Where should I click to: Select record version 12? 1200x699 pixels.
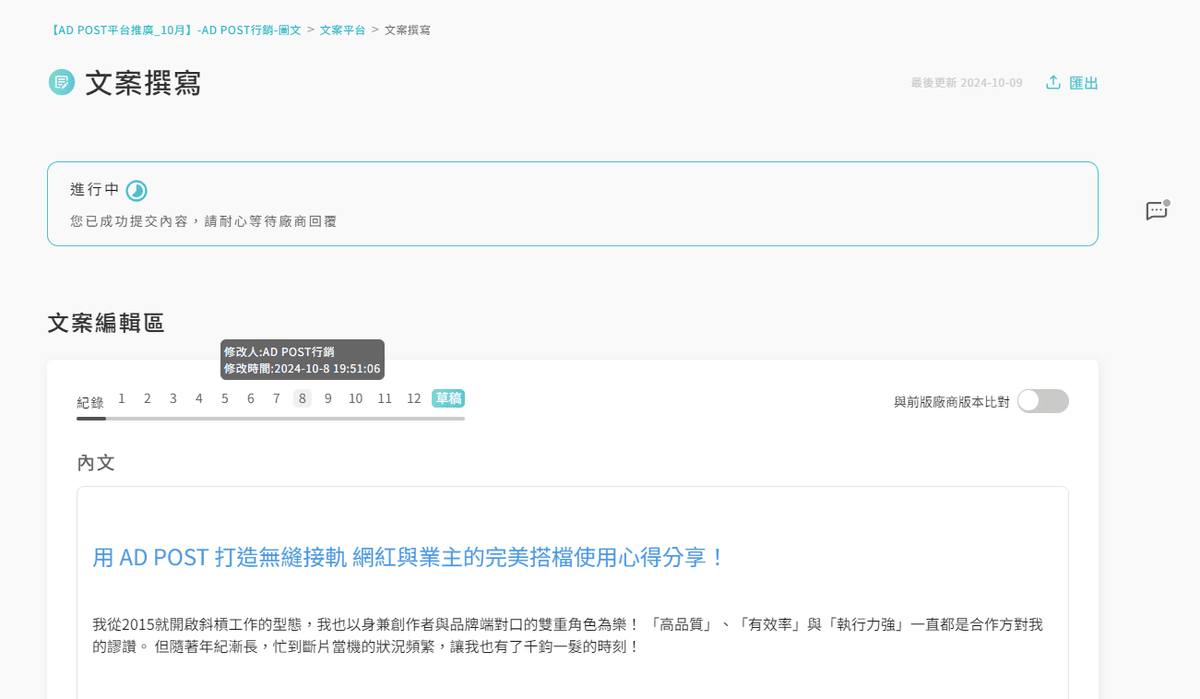414,398
